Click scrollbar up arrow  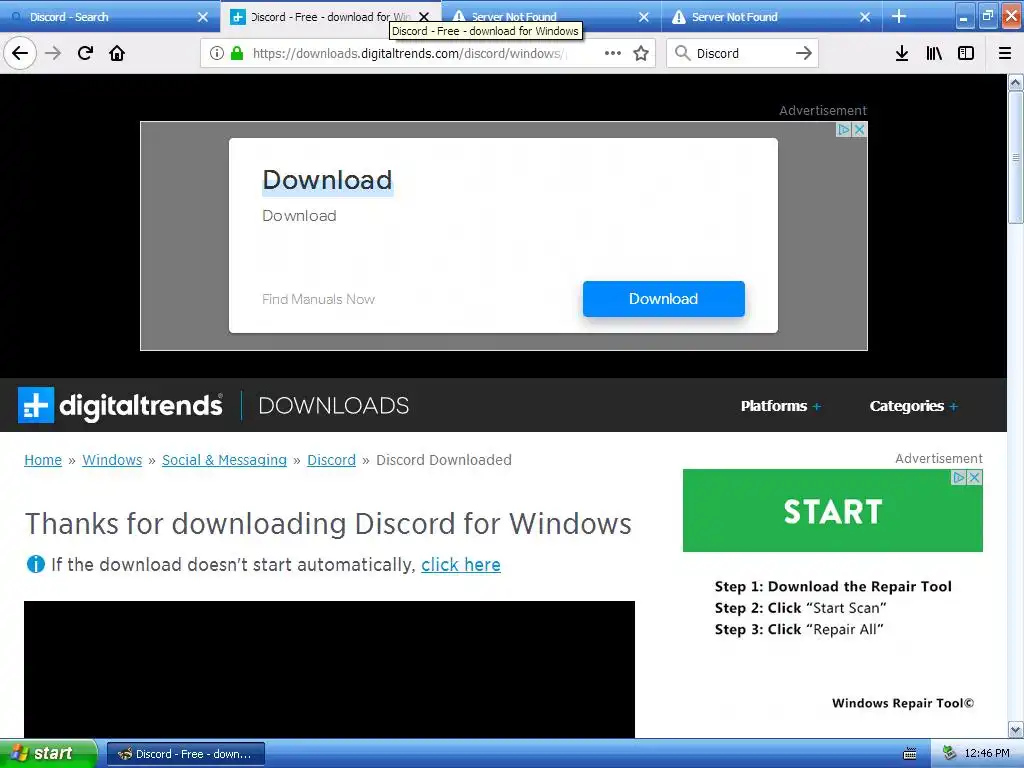1016,82
